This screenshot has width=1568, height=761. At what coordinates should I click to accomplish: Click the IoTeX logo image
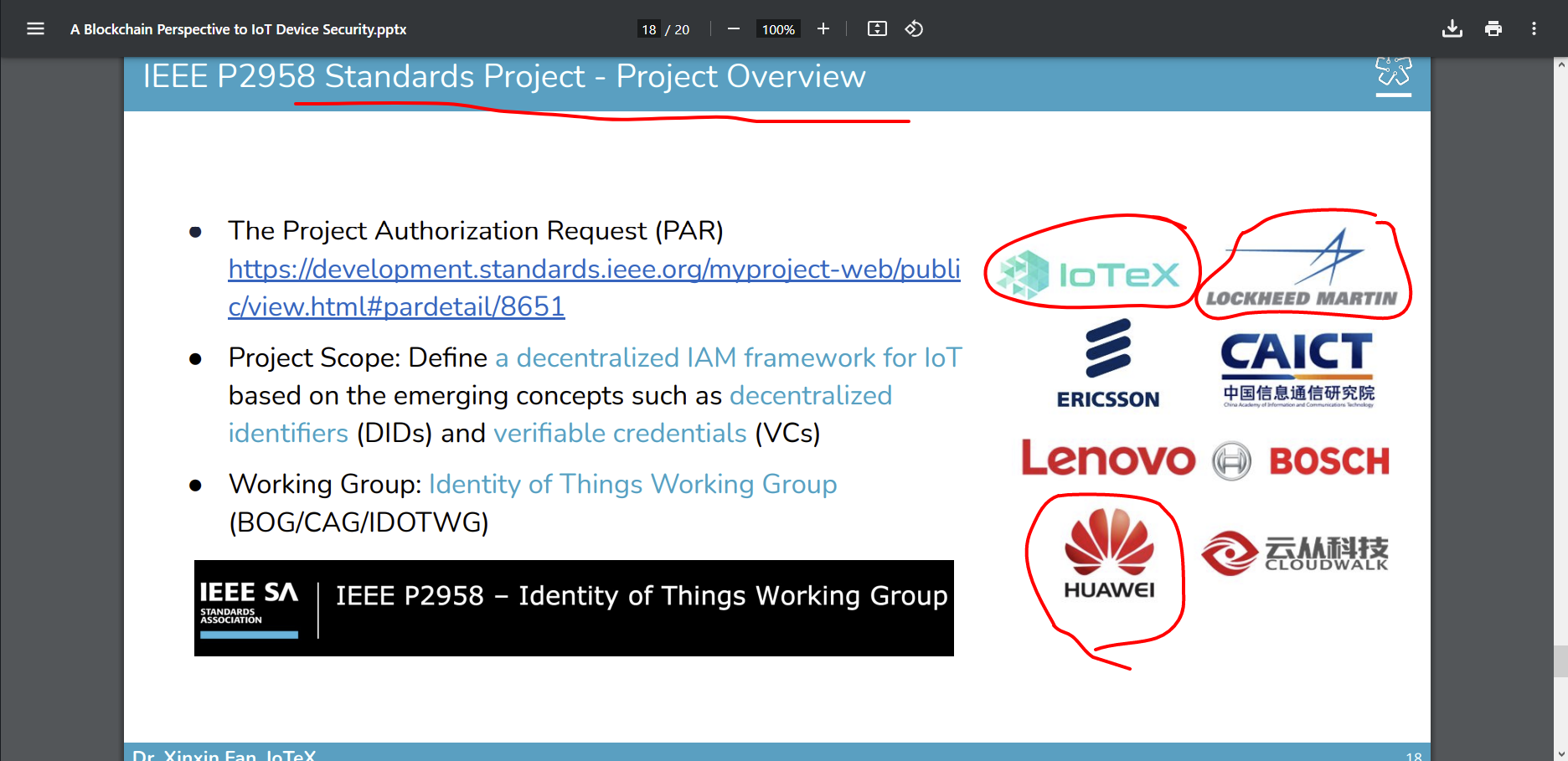(1089, 275)
